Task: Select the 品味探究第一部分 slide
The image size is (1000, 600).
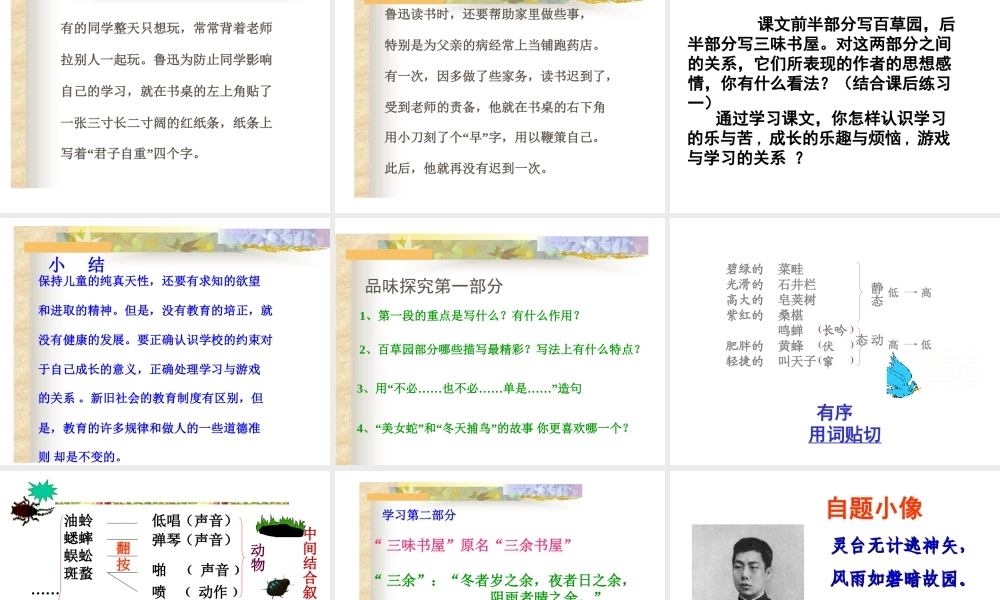Action: pos(500,341)
